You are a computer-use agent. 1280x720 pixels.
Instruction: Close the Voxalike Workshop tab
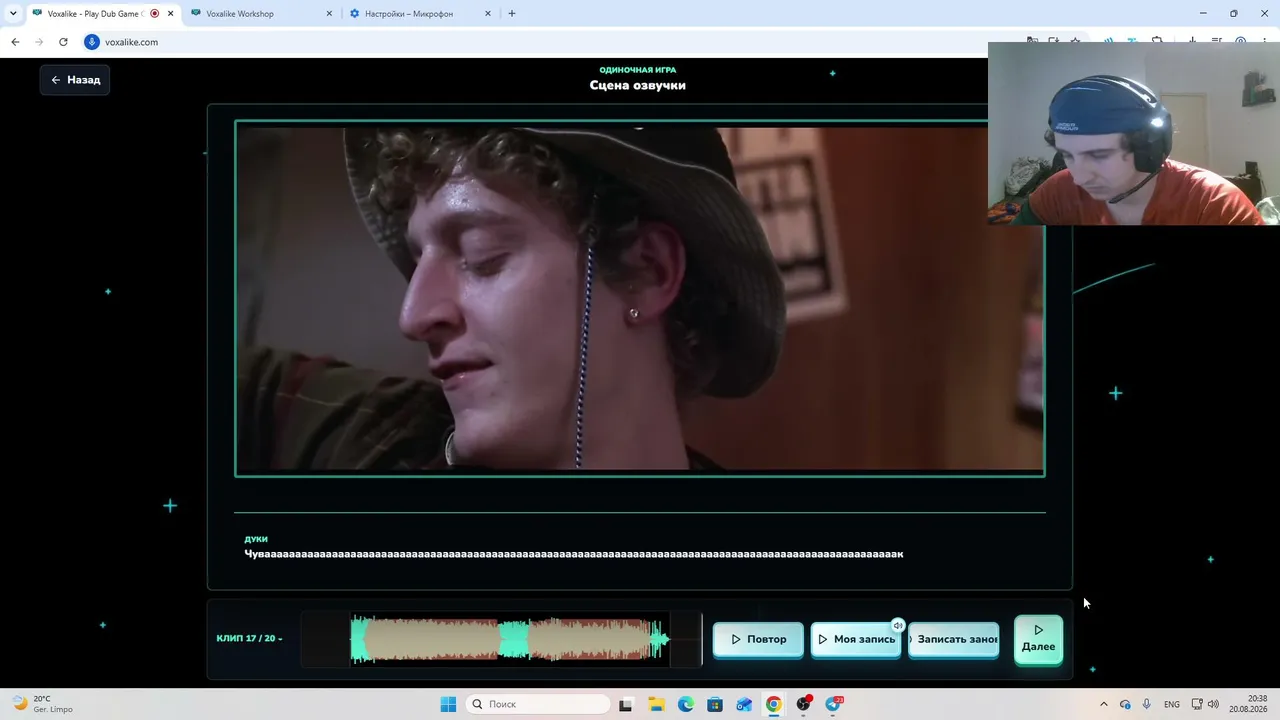coord(329,14)
